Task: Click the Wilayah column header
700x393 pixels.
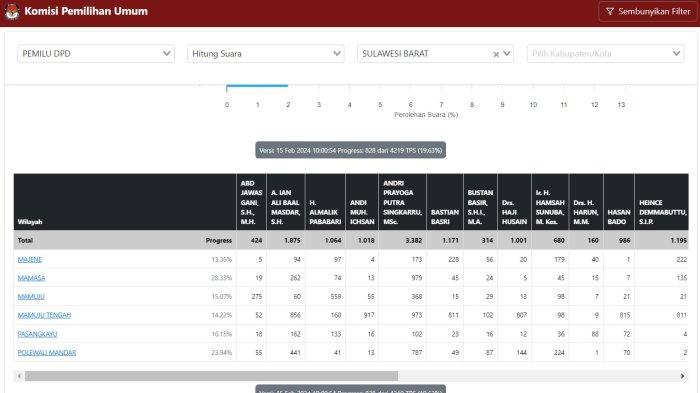Action: 29,222
